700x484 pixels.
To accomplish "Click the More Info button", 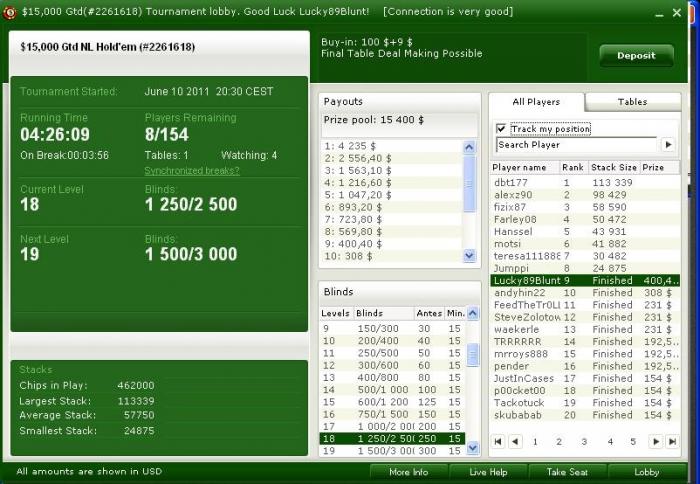I will tap(408, 472).
